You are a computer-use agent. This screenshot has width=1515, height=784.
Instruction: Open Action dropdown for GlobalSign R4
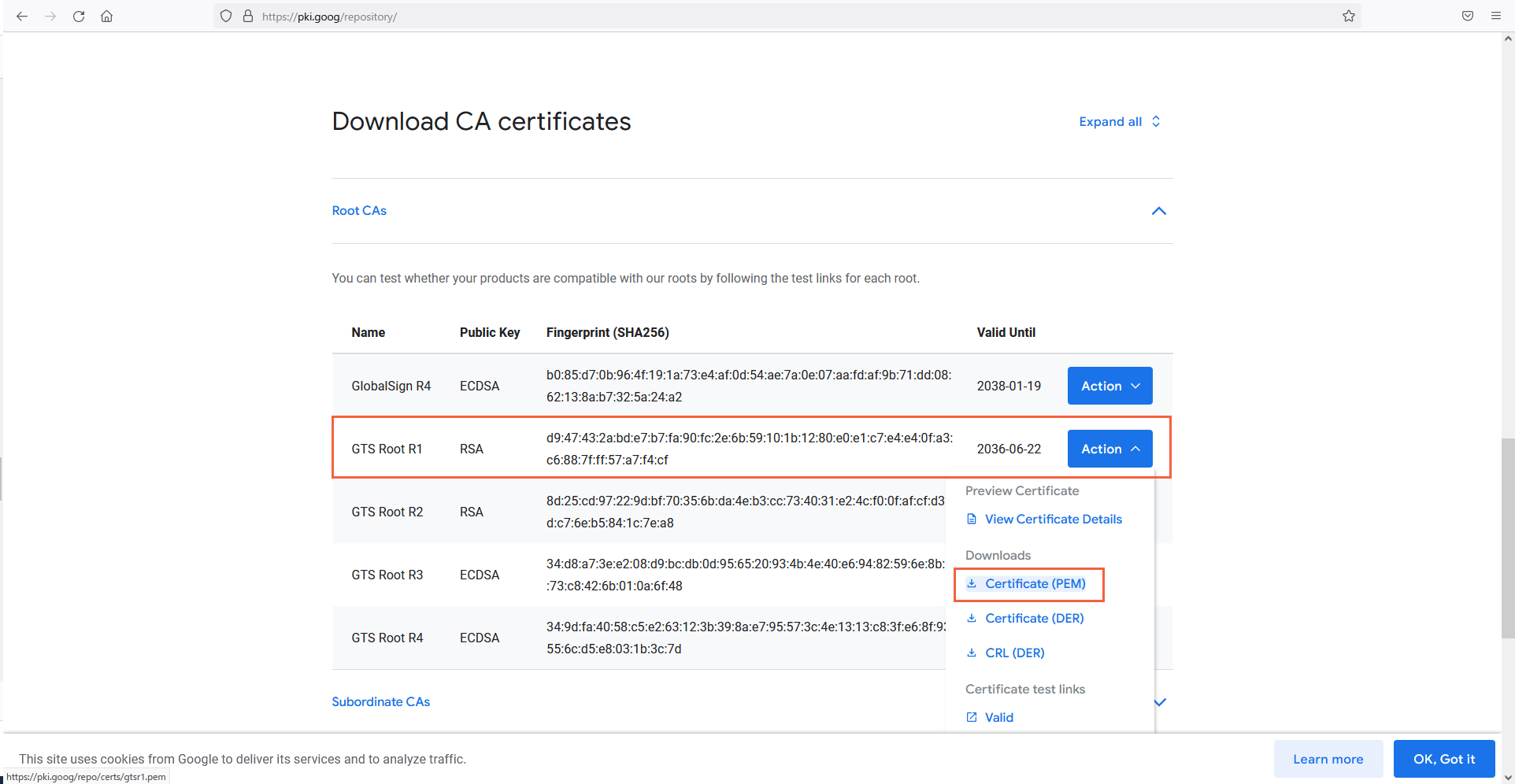(1109, 386)
